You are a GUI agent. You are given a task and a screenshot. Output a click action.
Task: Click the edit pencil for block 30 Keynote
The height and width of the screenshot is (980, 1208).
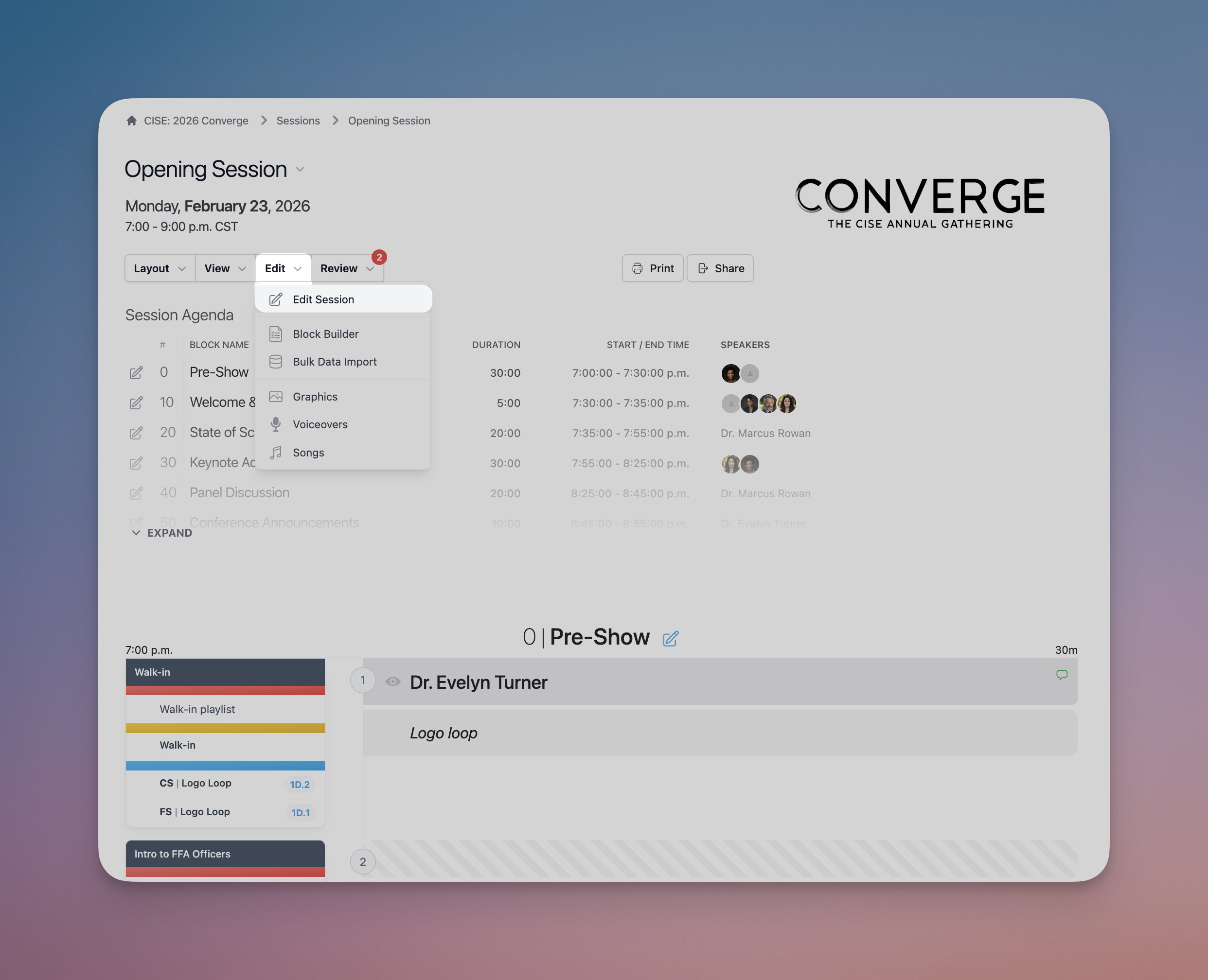136,463
